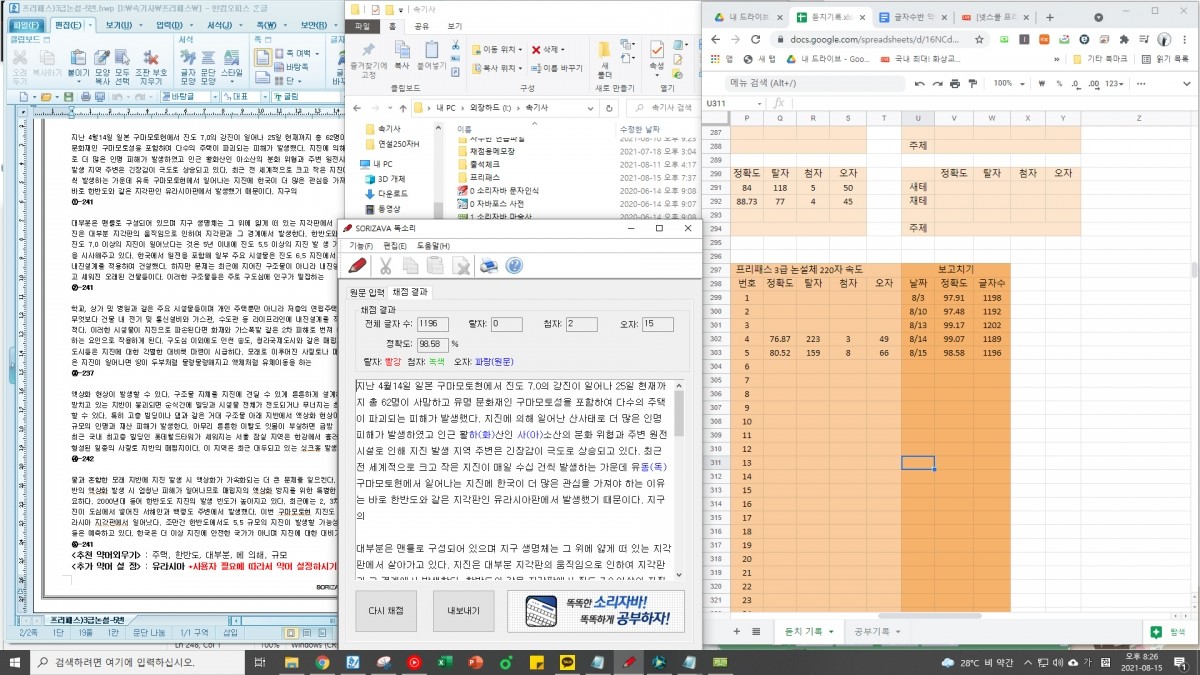
Task: Click the 내보내기 button
Action: 463,610
